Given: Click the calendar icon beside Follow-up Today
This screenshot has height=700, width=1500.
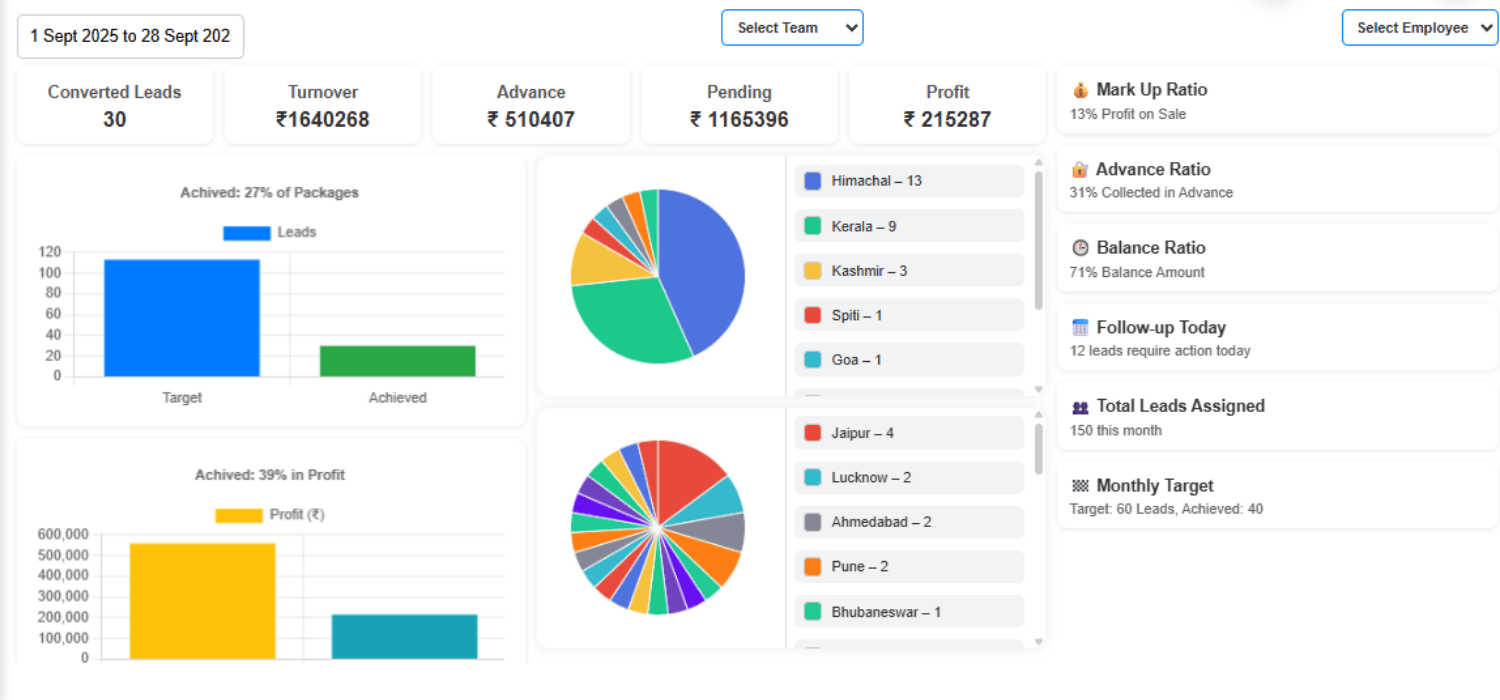Looking at the screenshot, I should point(1080,328).
